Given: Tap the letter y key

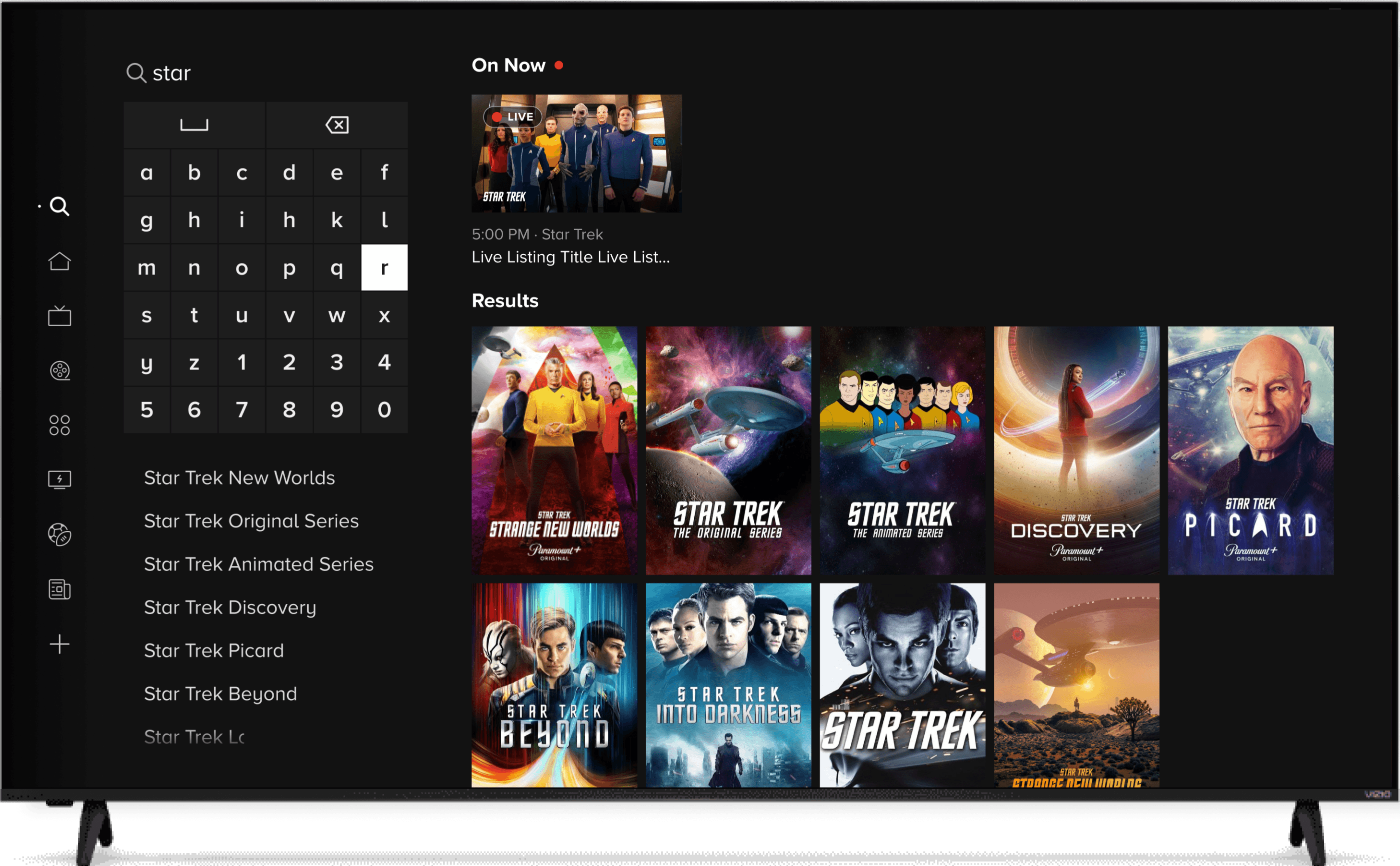Looking at the screenshot, I should pos(147,362).
